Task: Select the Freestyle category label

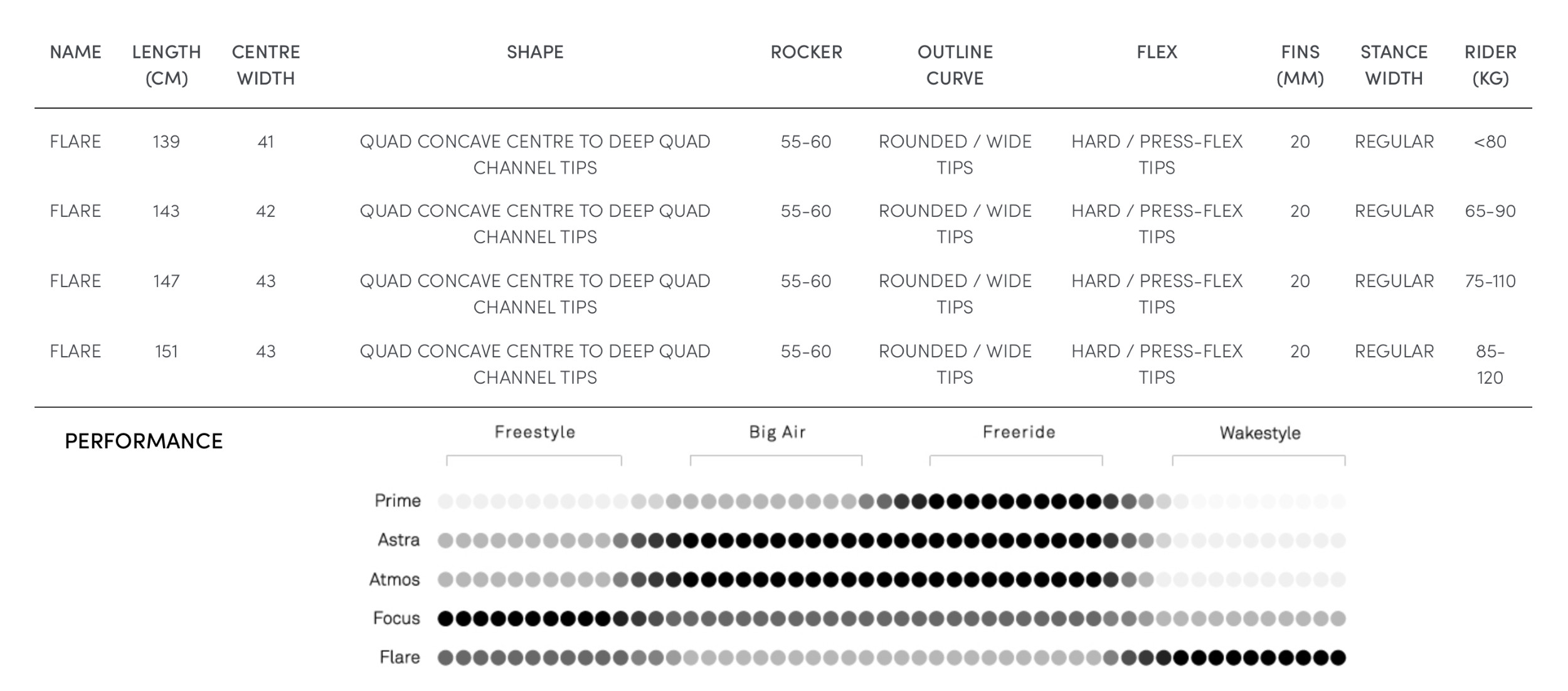Action: coord(534,432)
